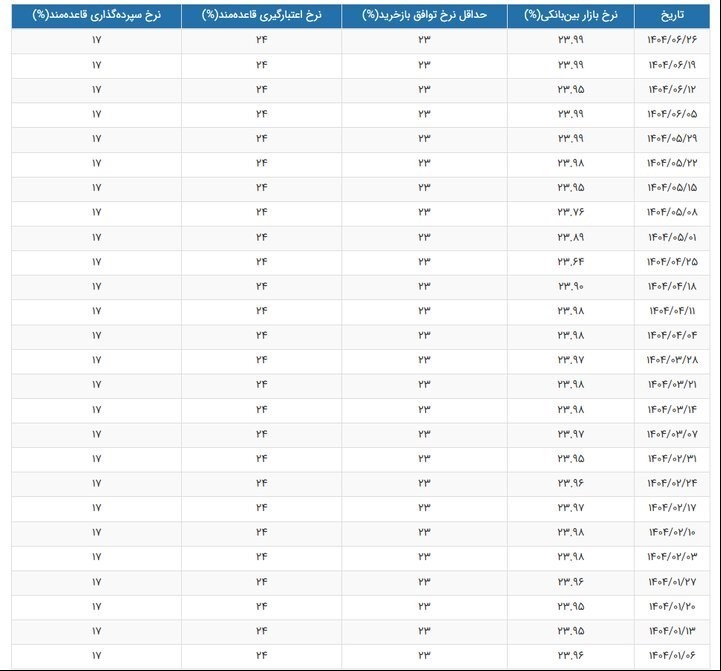Click the نرخ سپرده‌گذاری قاعده‌مند header
Screen dimensions: 721x671
(96, 16)
